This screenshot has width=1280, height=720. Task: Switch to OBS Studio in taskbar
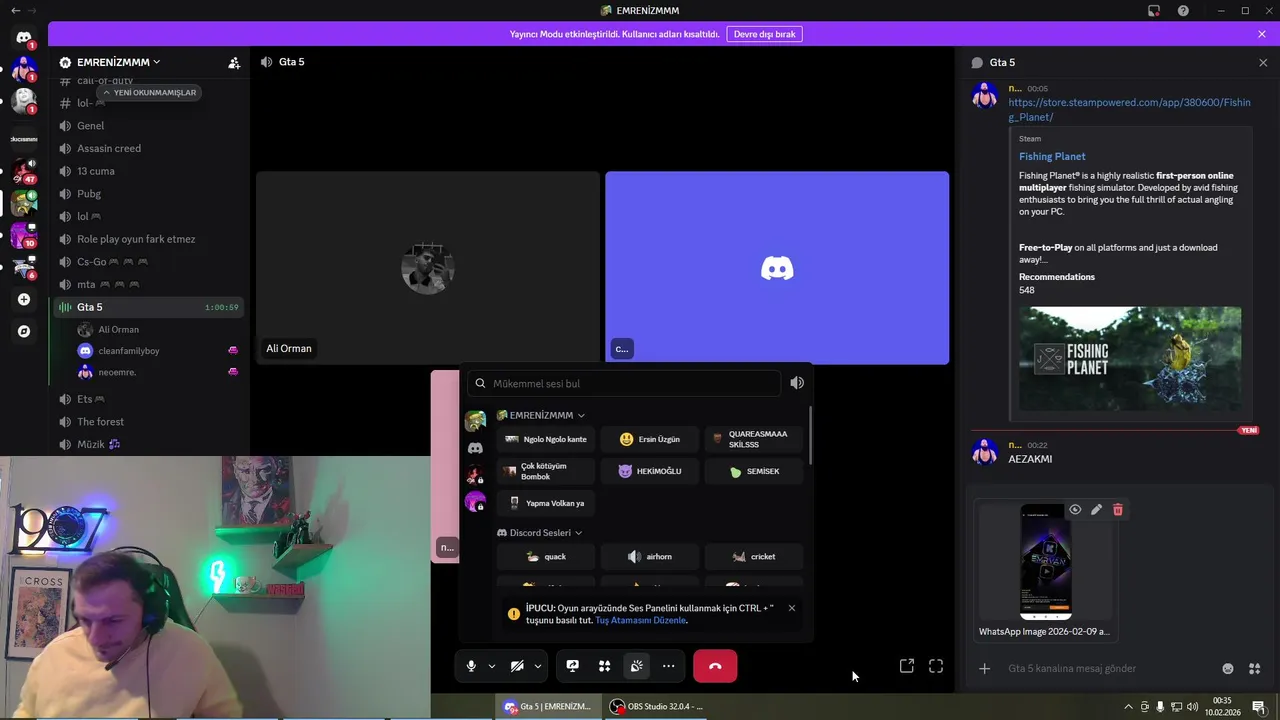point(657,707)
